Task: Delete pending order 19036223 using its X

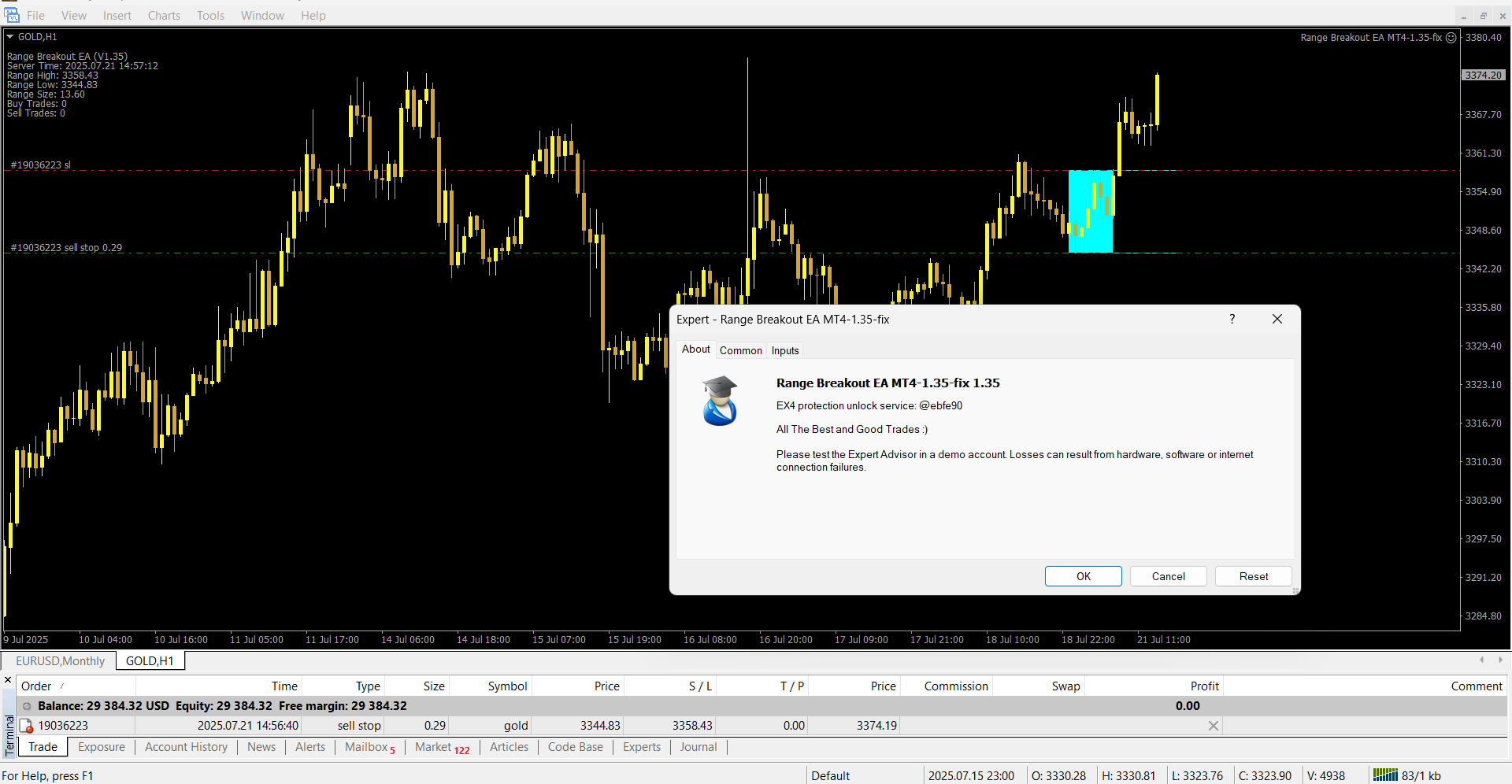Action: pyautogui.click(x=1214, y=726)
